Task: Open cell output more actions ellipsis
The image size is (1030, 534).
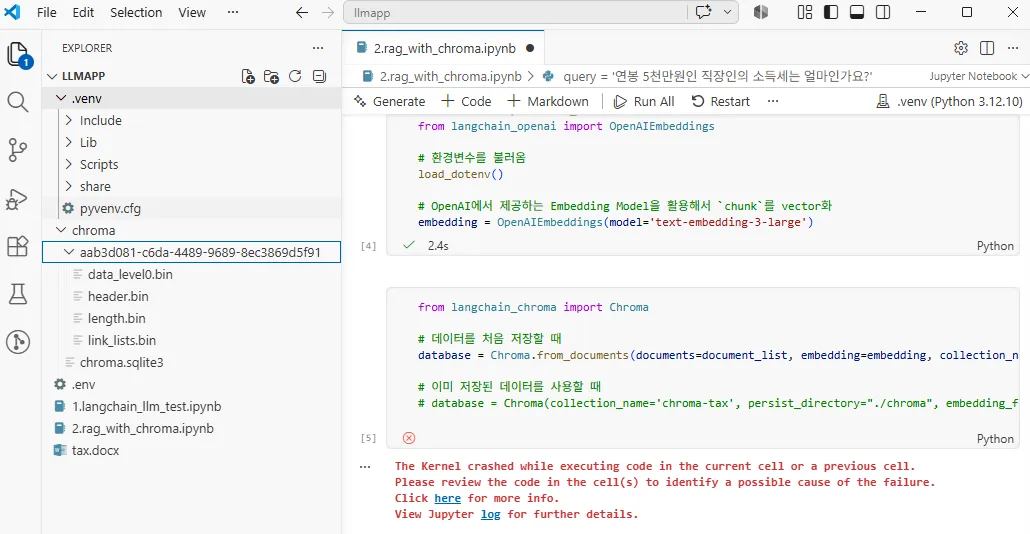Action: [365, 467]
